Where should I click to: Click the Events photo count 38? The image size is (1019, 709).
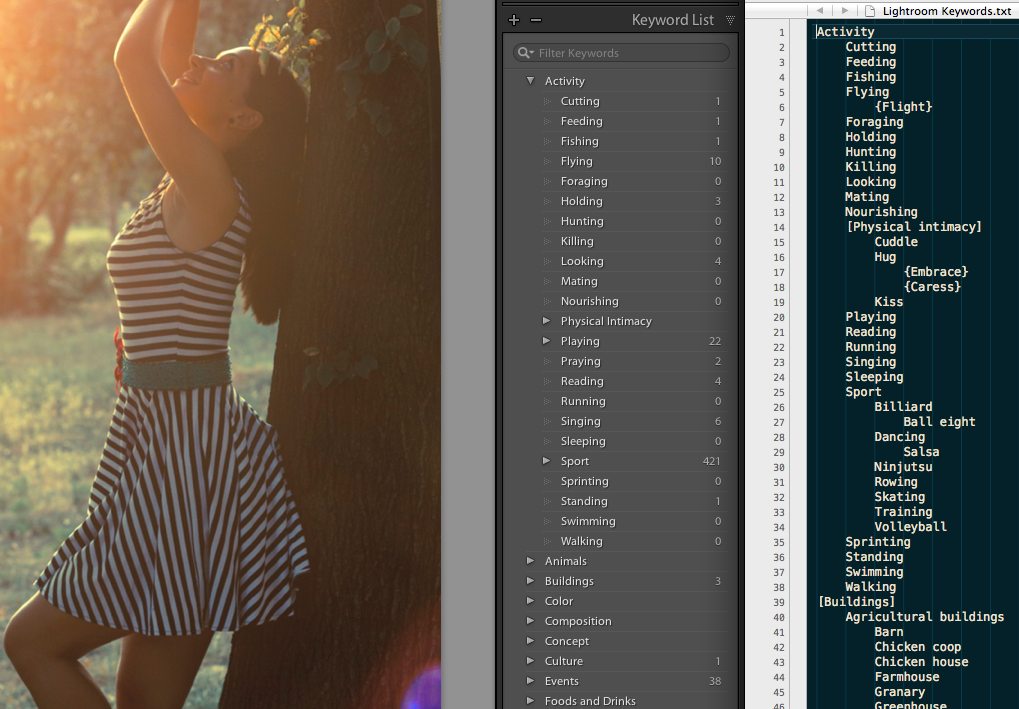point(715,681)
